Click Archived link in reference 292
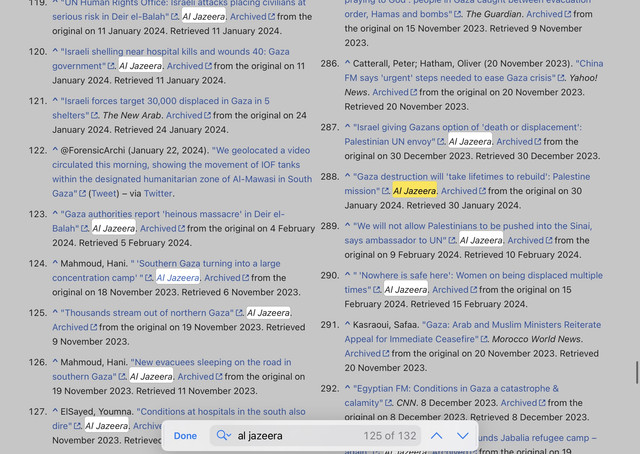 (x=523, y=403)
